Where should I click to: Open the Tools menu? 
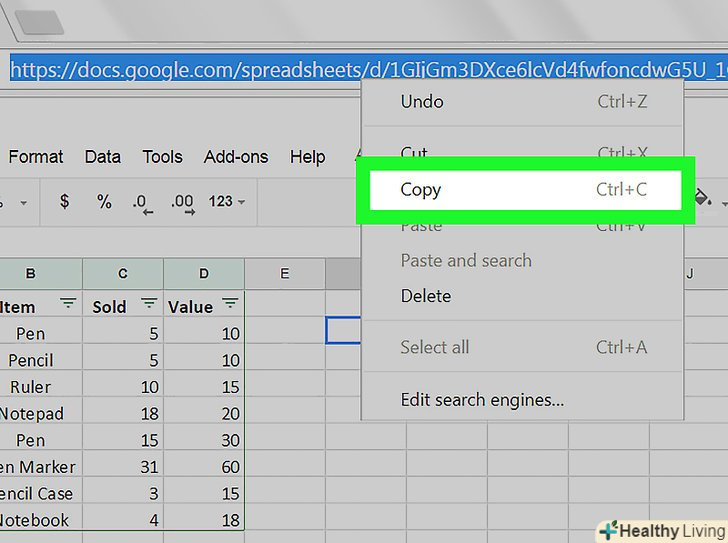(162, 157)
